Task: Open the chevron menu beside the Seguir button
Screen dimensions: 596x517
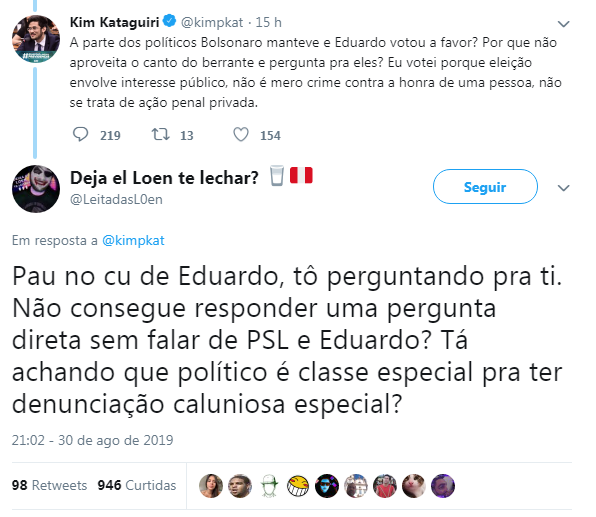Action: tap(563, 188)
